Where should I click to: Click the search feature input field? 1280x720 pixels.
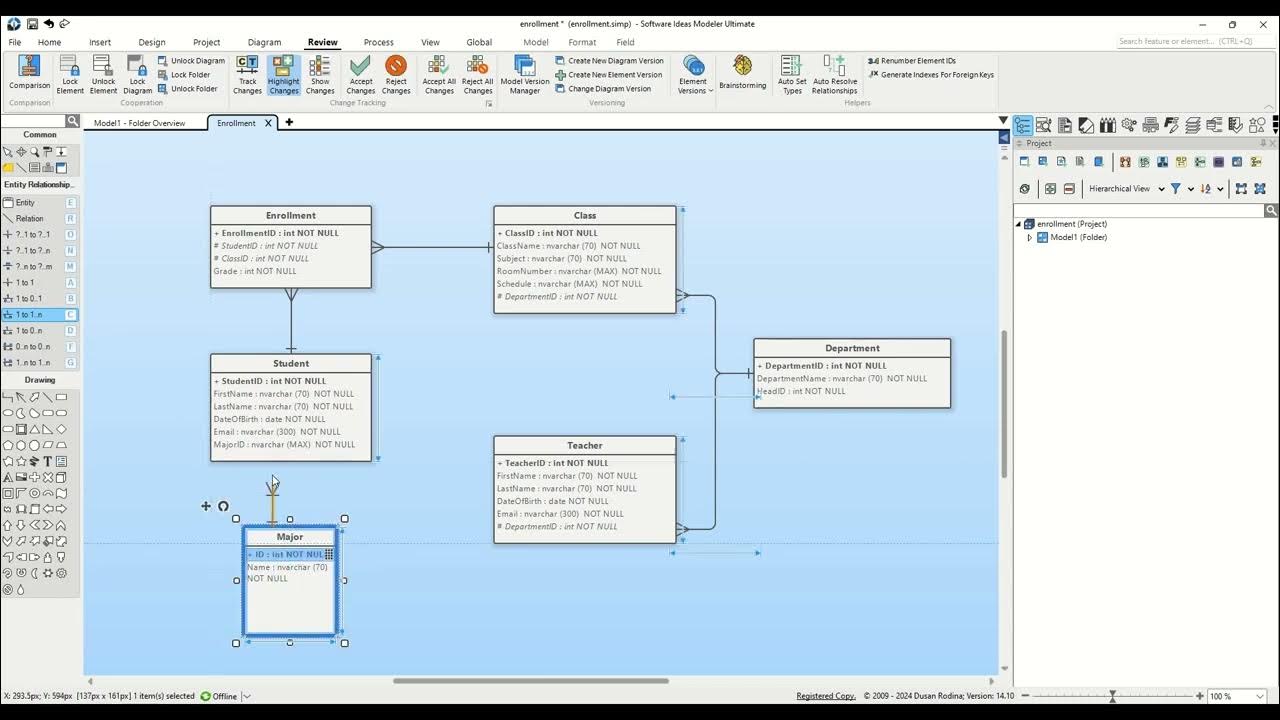click(x=1190, y=41)
